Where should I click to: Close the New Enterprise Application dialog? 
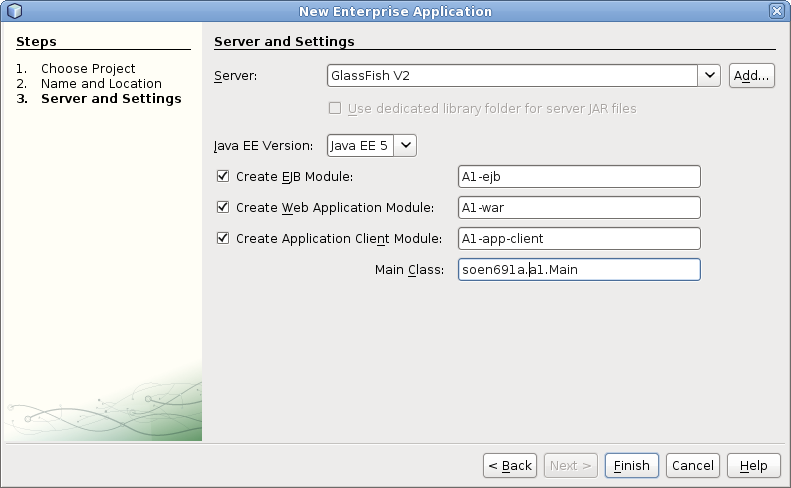[777, 11]
